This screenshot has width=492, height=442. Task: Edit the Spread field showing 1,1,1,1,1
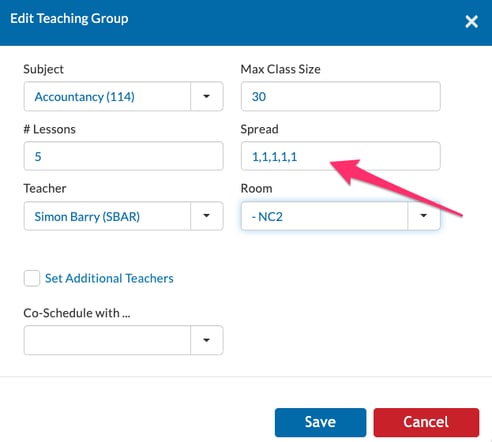[x=340, y=156]
